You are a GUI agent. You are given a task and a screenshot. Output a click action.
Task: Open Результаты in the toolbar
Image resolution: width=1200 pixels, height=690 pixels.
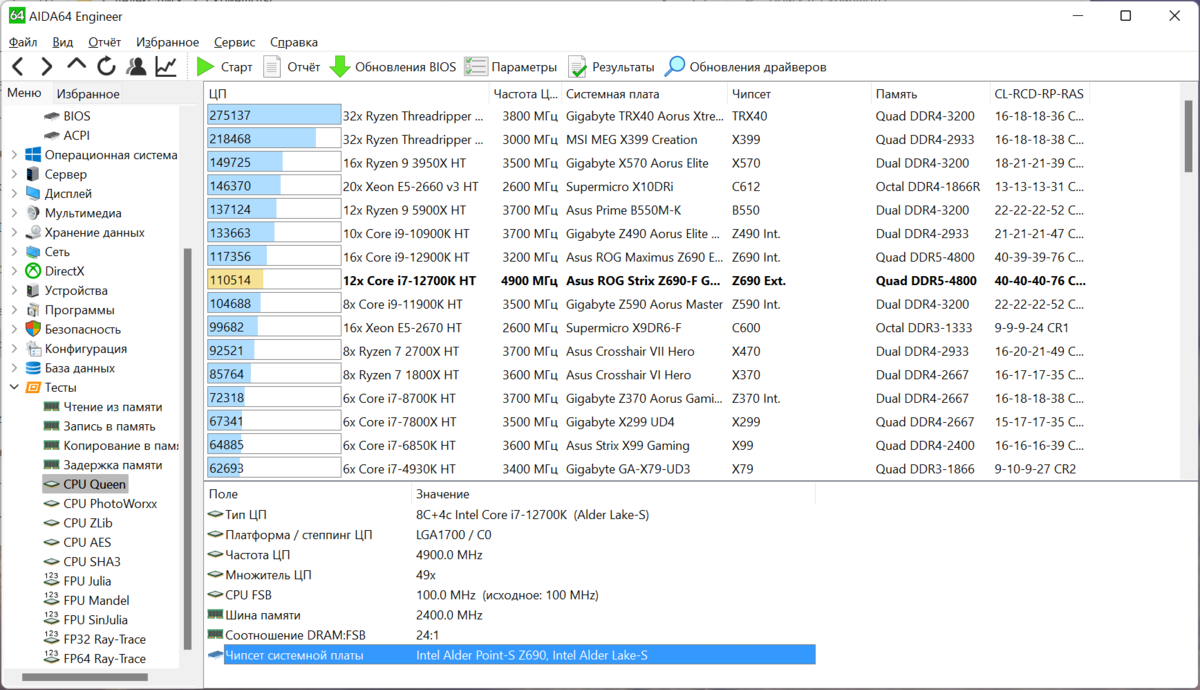click(611, 67)
